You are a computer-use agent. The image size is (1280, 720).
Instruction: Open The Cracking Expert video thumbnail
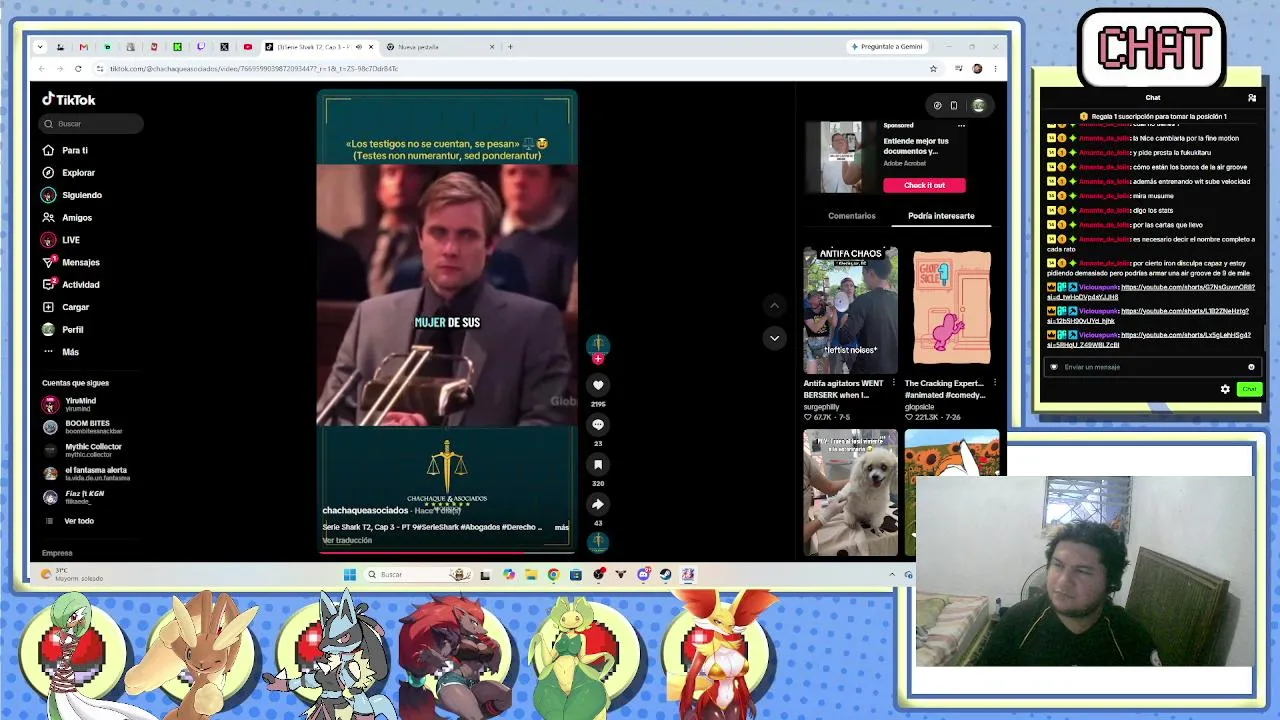pyautogui.click(x=952, y=309)
